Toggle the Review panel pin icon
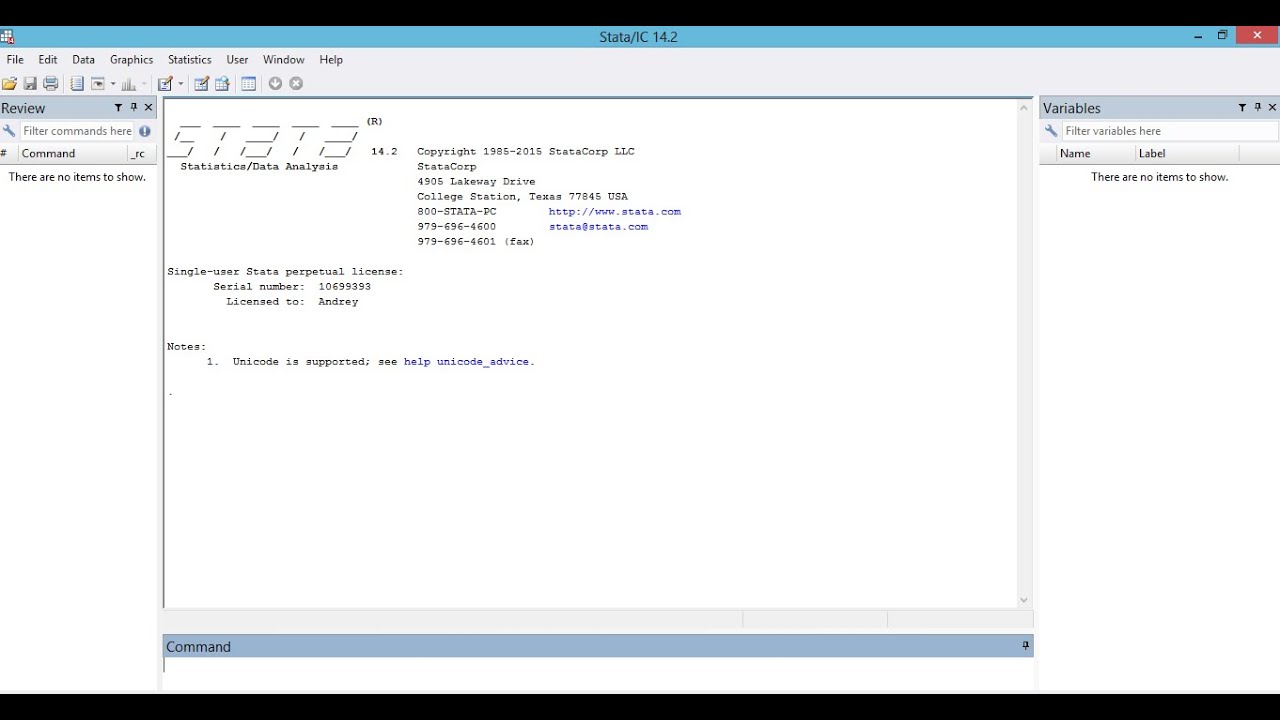This screenshot has height=720, width=1280. click(x=134, y=108)
